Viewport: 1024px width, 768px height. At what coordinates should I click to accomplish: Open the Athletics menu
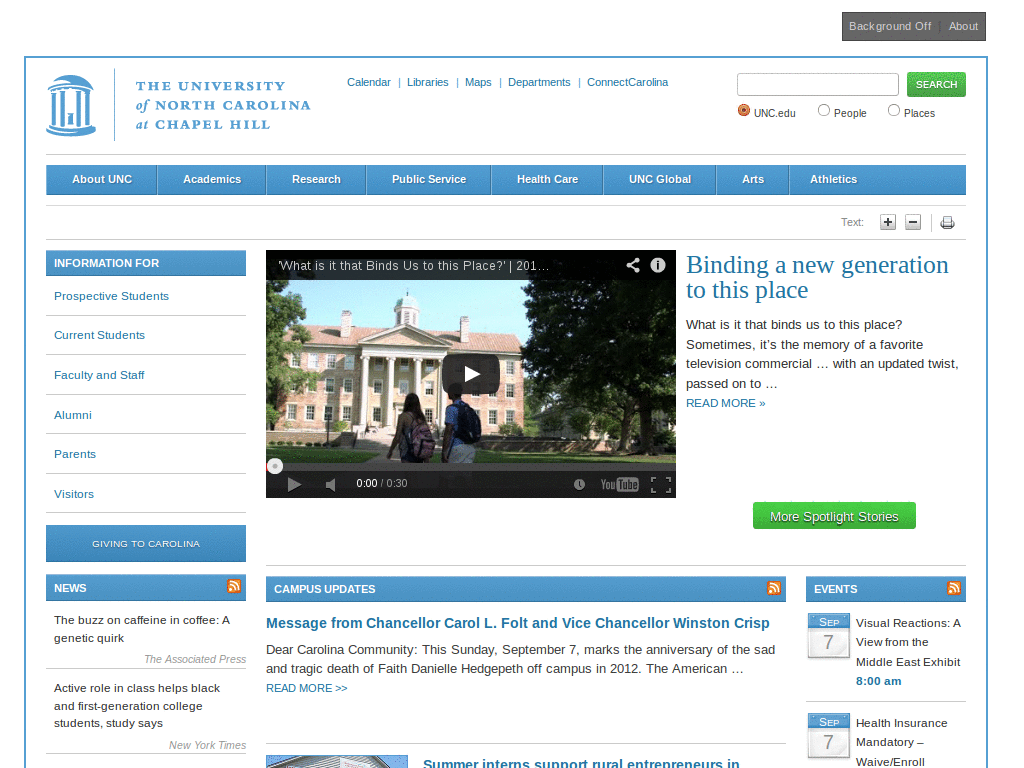coord(833,180)
